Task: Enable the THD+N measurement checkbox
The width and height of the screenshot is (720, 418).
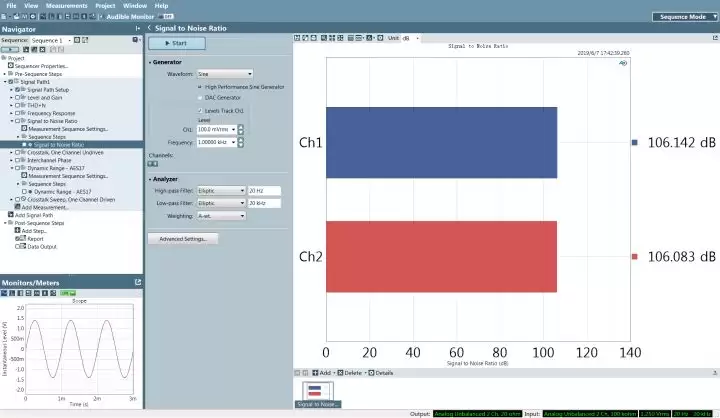Action: [x=17, y=105]
